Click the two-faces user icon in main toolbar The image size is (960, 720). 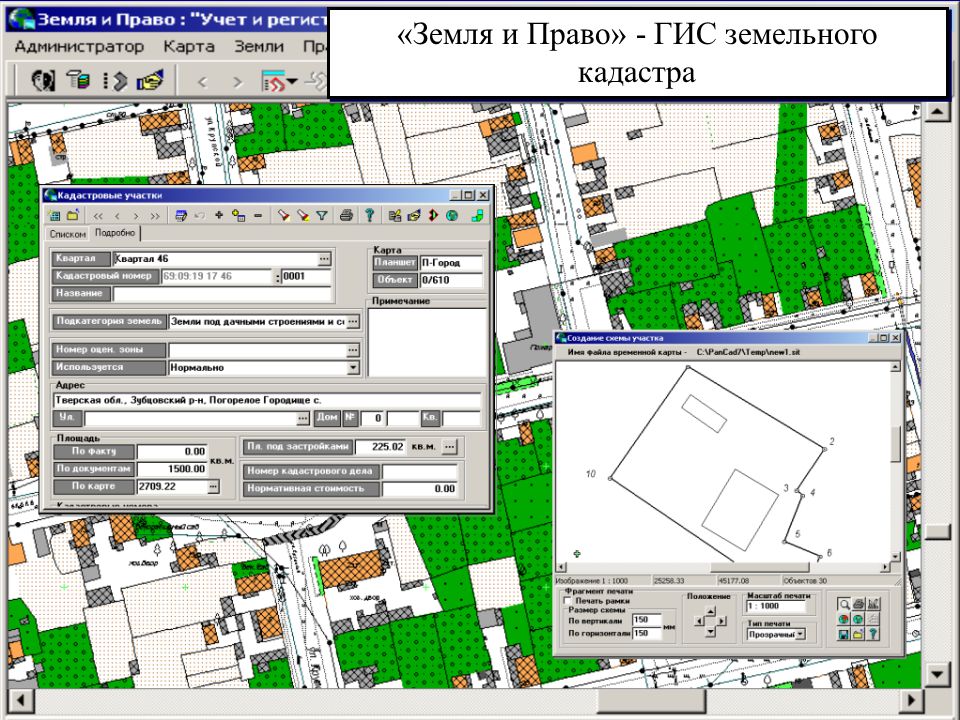tap(43, 80)
